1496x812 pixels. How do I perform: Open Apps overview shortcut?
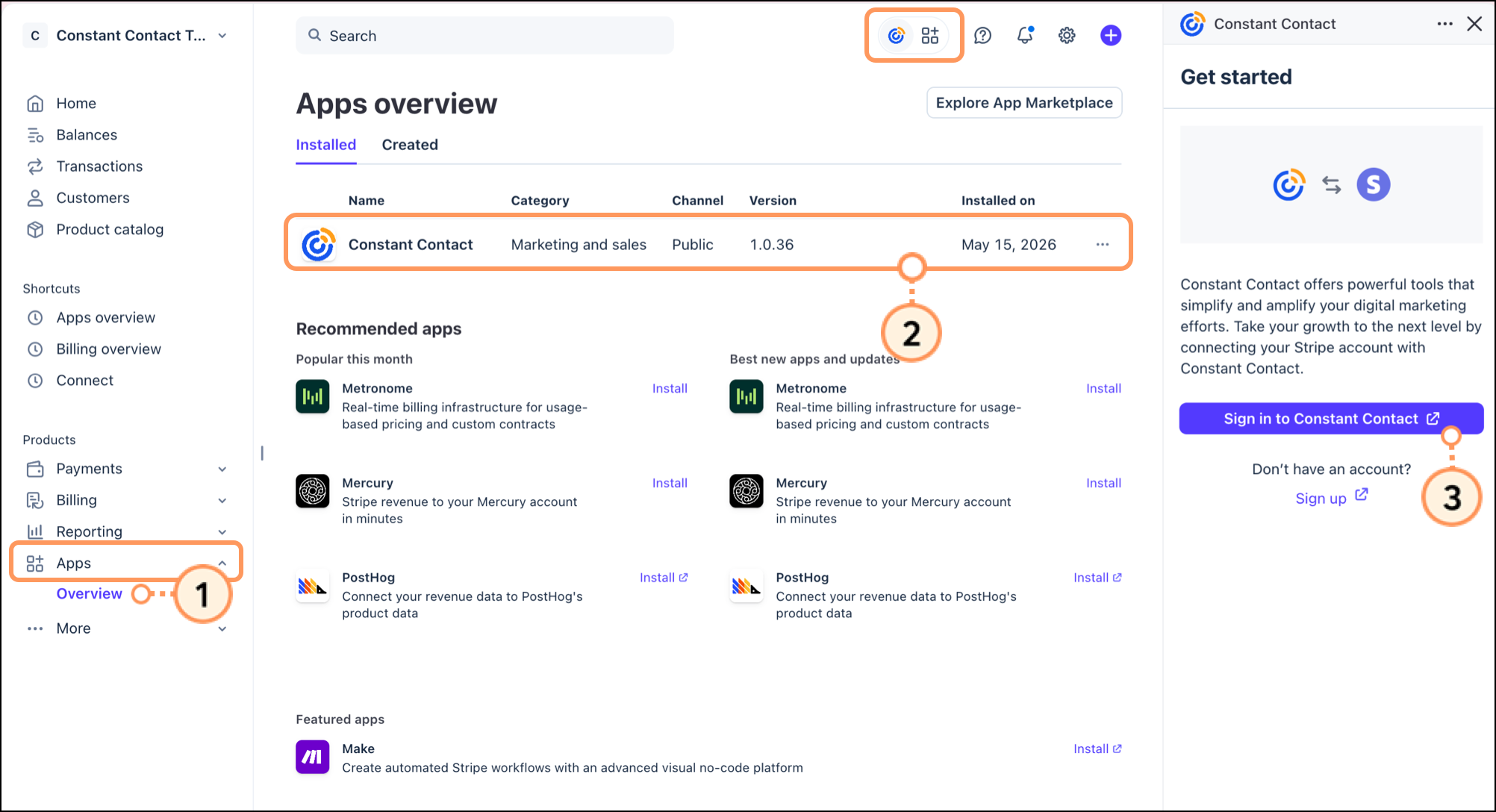[x=106, y=318]
